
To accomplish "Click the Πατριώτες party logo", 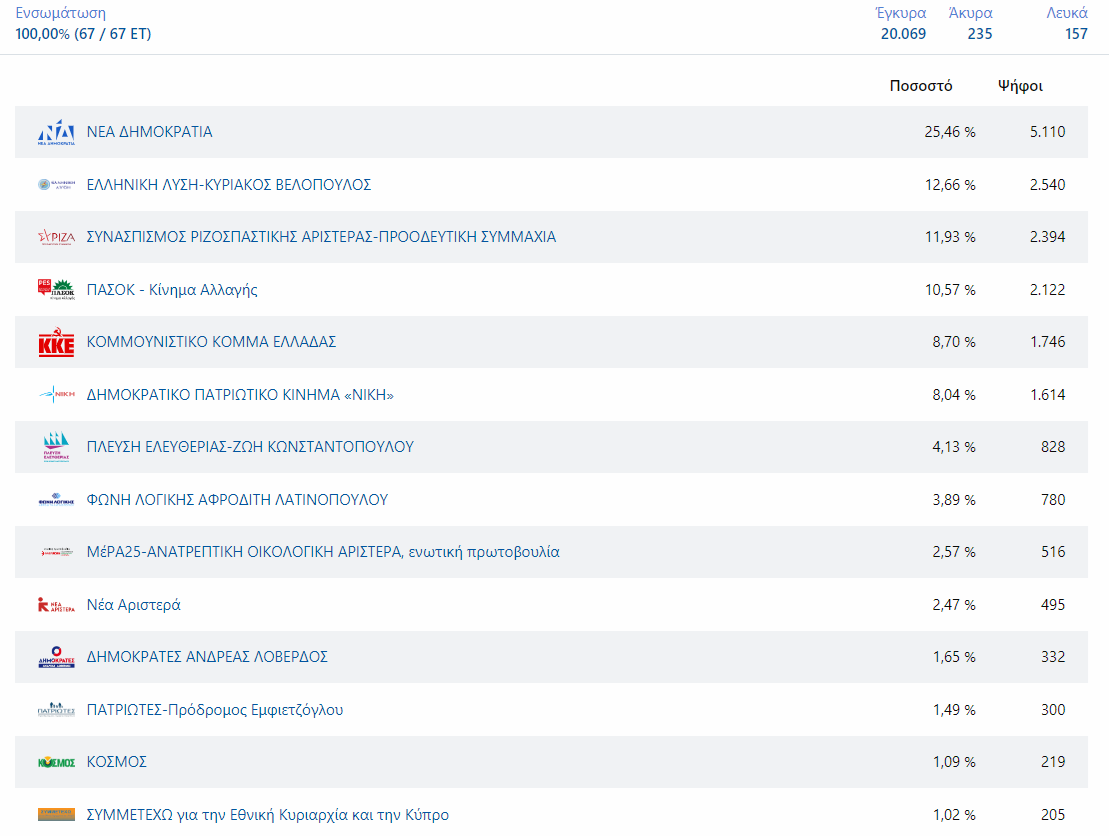I will click(56, 709).
